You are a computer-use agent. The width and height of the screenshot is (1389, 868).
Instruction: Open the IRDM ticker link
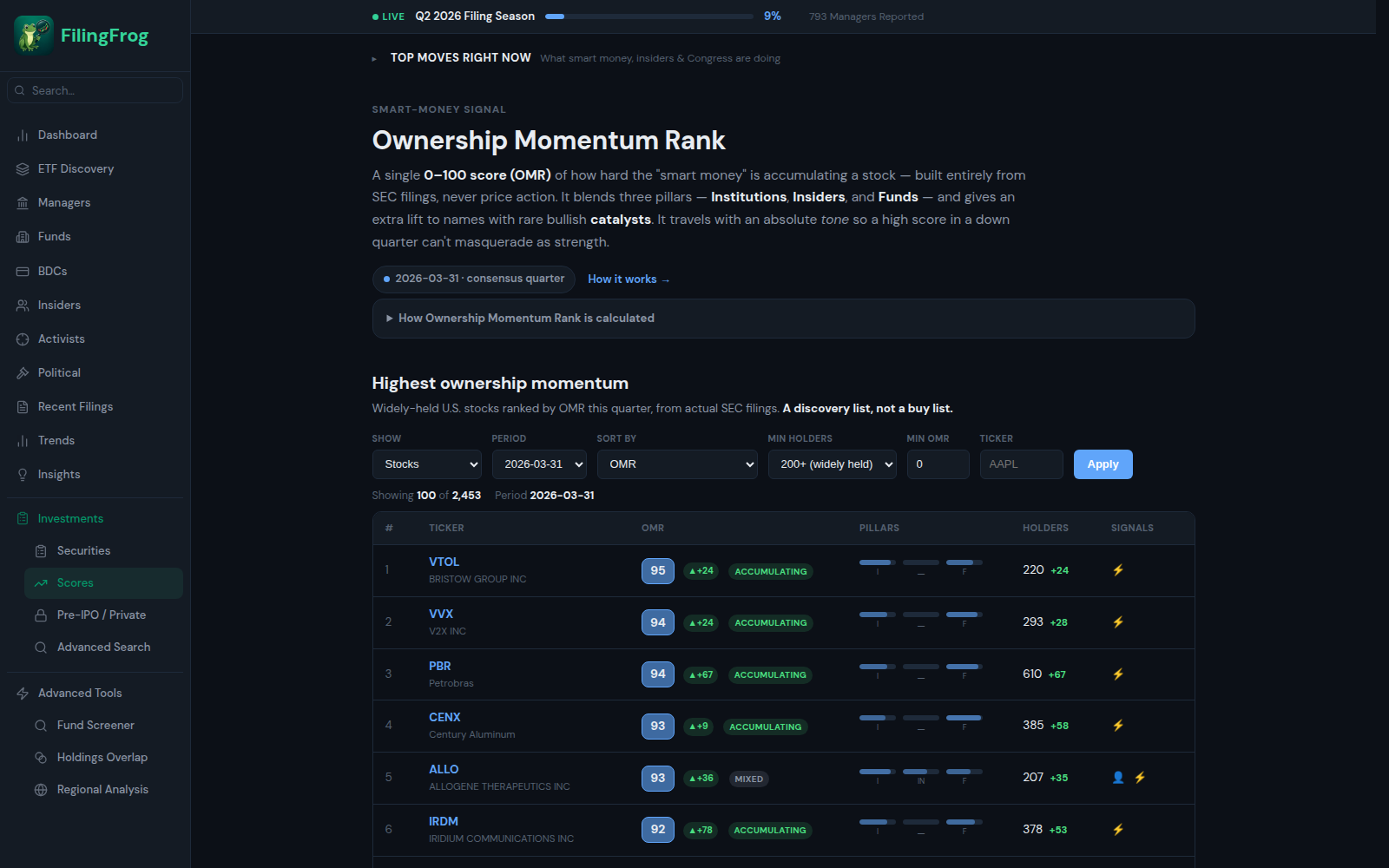click(444, 822)
